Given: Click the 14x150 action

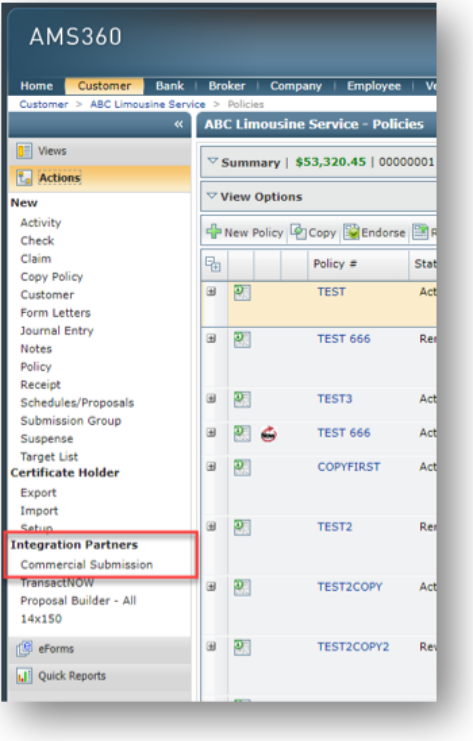Looking at the screenshot, I should pos(41,619).
